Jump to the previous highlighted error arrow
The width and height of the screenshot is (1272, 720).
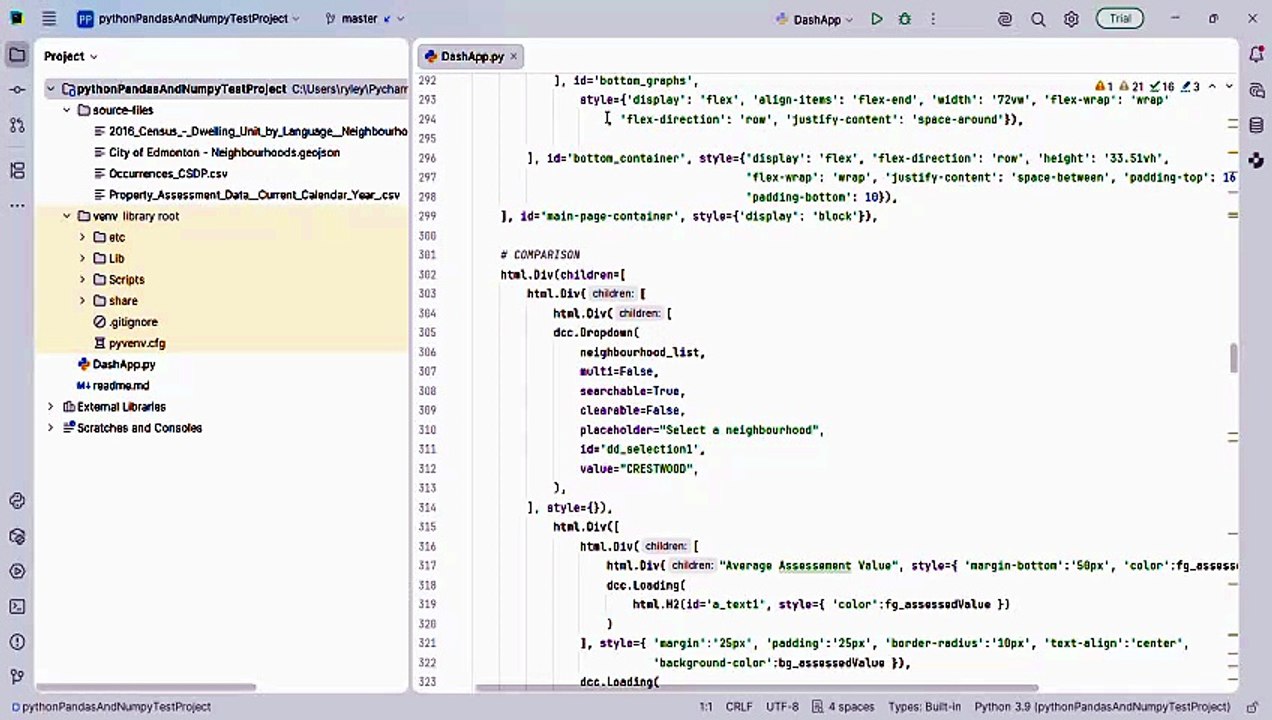pos(1212,87)
